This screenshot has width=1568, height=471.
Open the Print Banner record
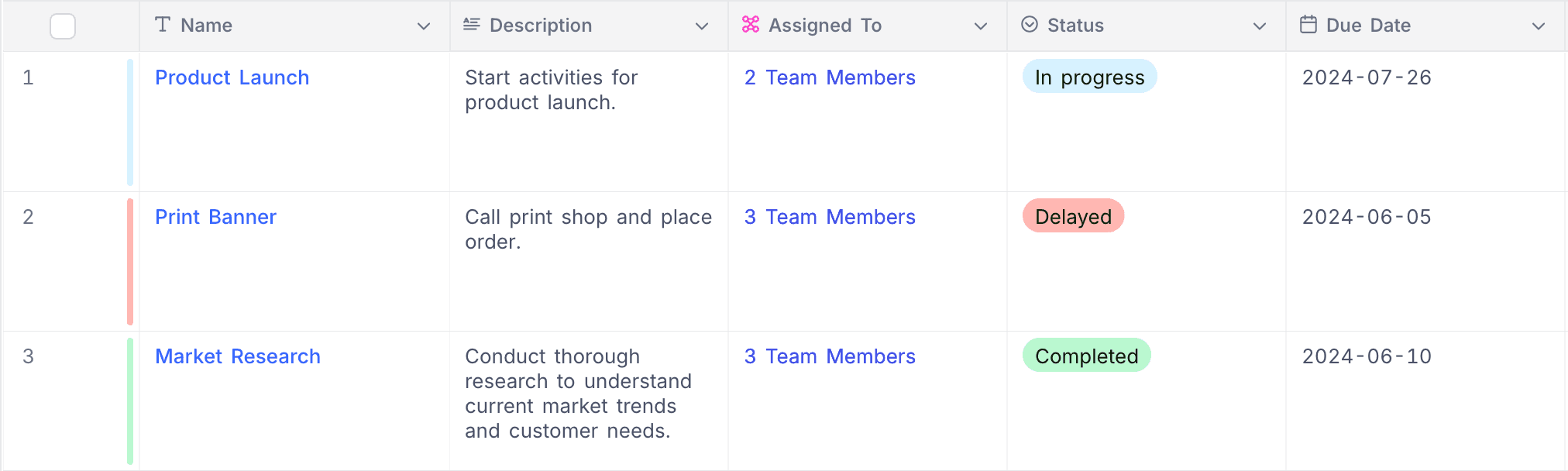[215, 217]
